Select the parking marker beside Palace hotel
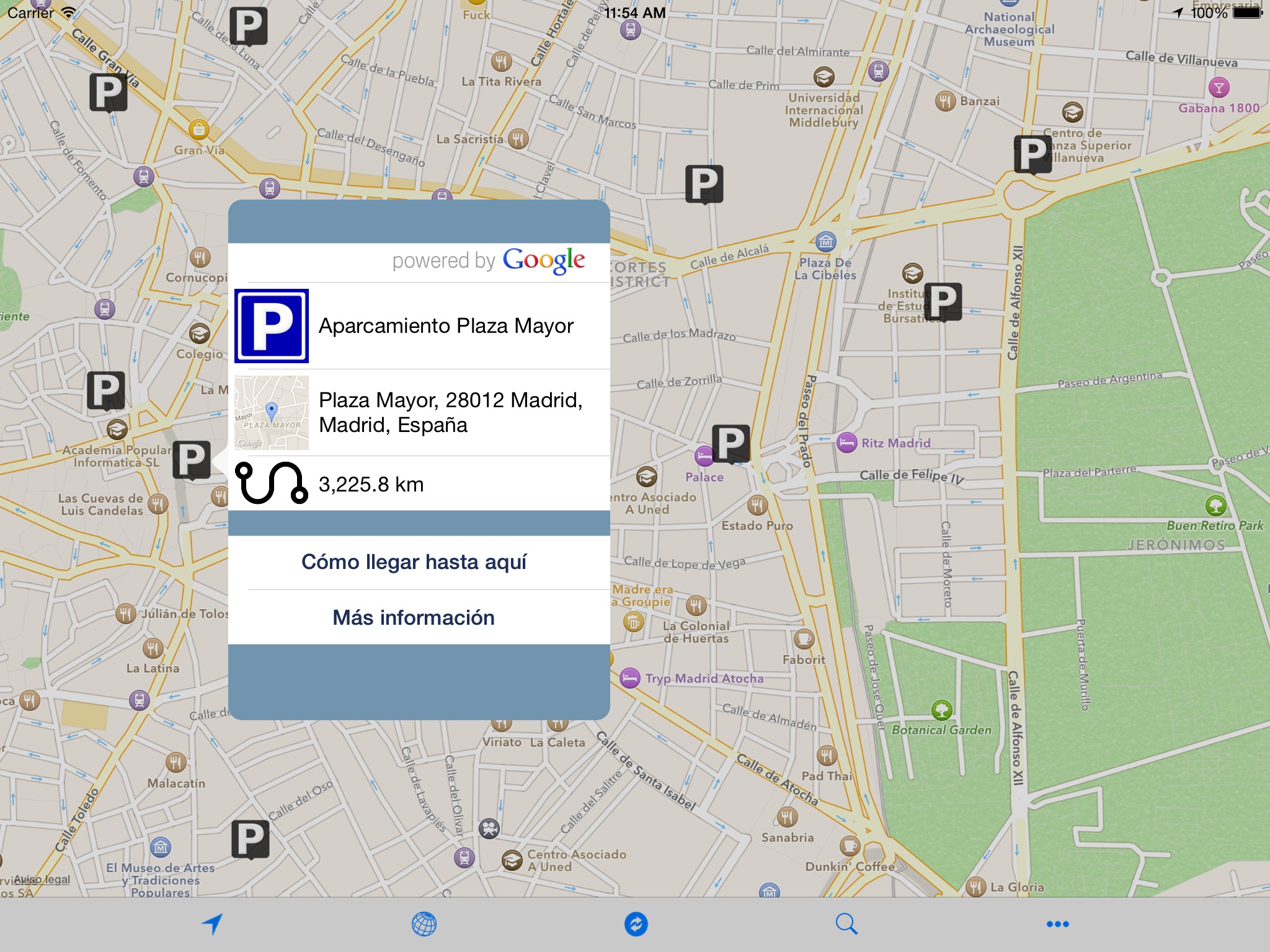Screen dimensions: 1270x952 coord(731,443)
